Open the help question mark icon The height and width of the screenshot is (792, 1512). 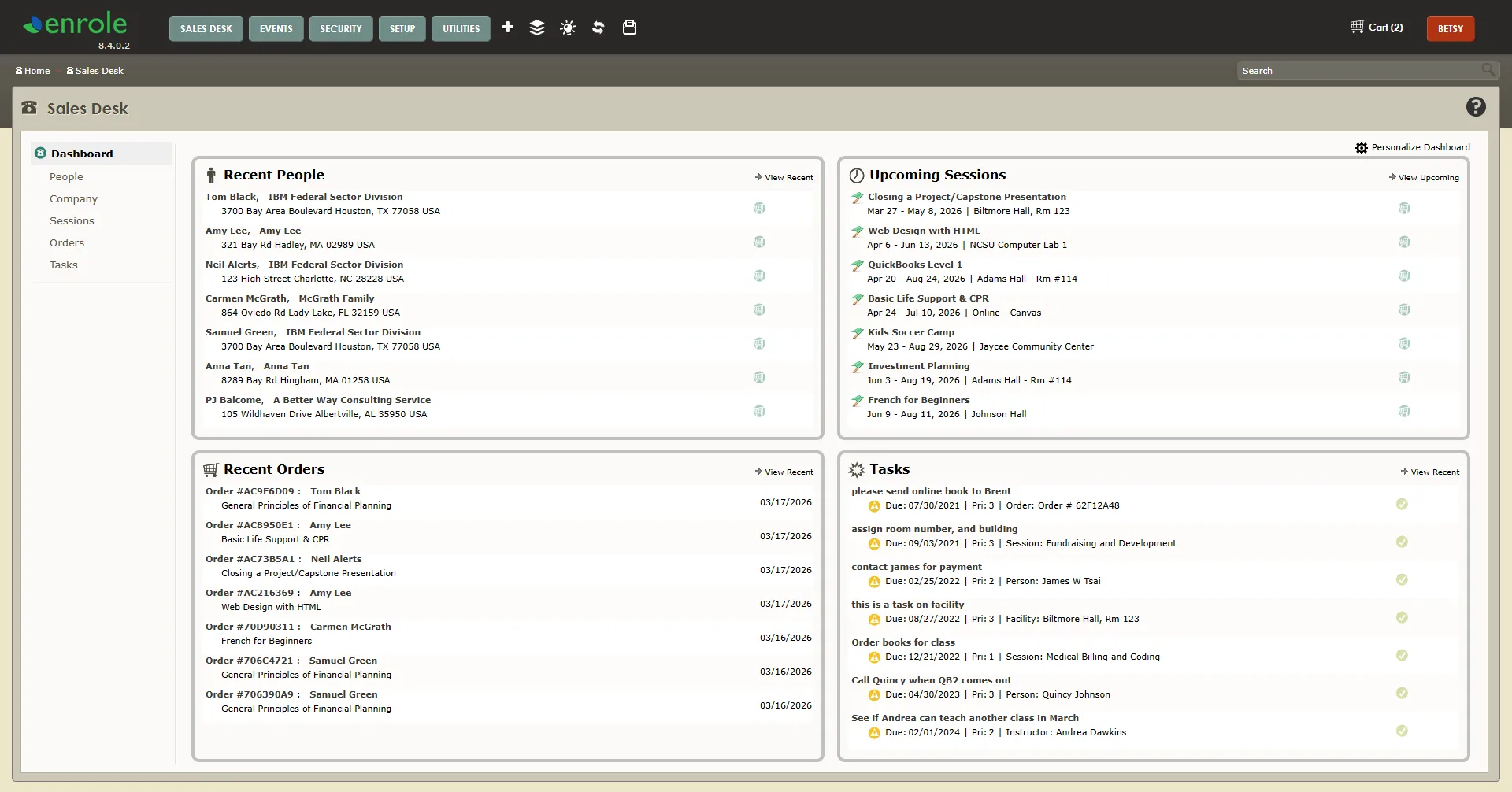tap(1476, 106)
